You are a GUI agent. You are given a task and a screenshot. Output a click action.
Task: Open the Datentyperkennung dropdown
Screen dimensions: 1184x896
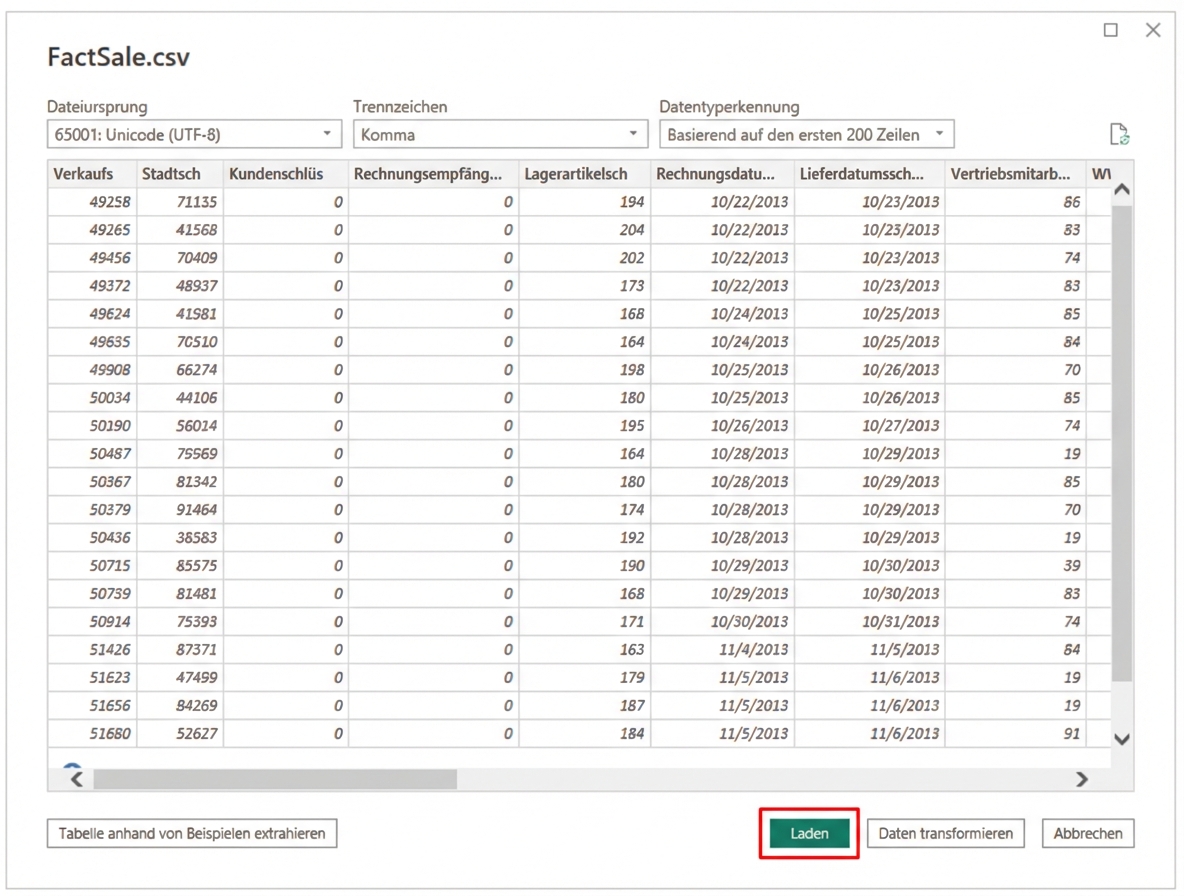[x=806, y=134]
